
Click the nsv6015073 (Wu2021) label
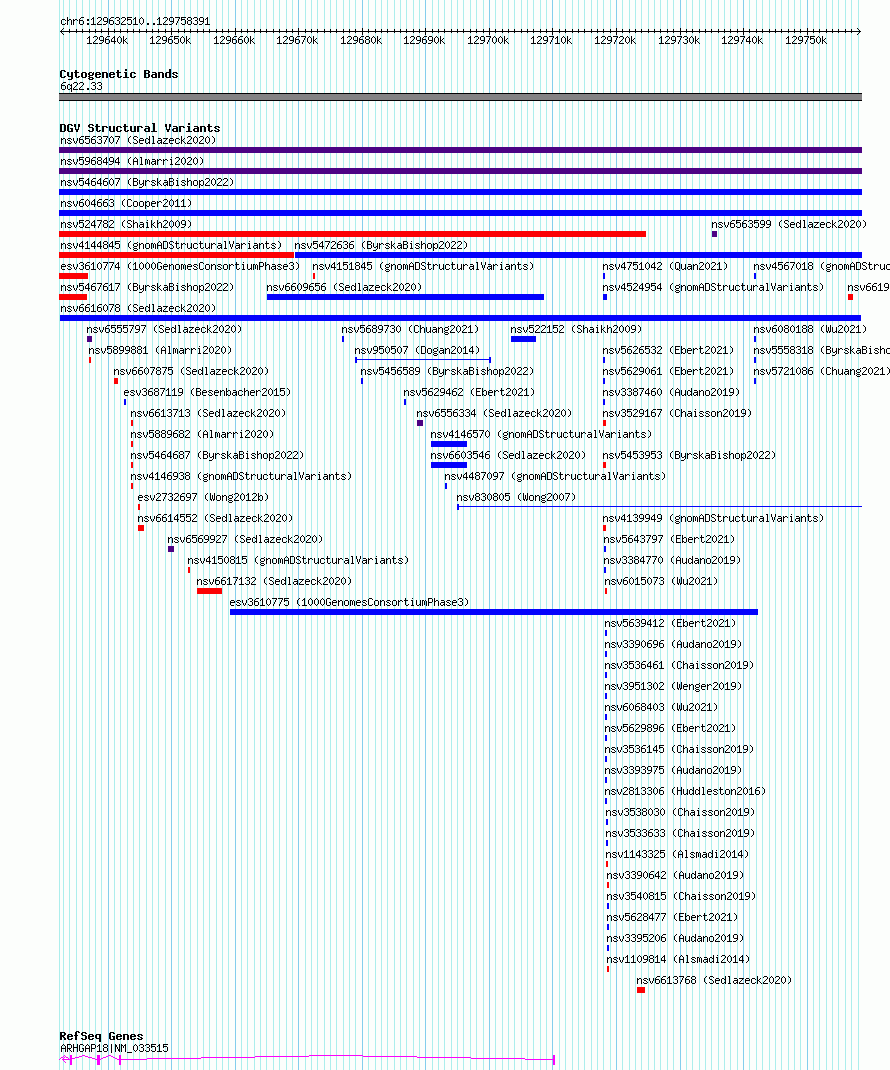point(661,581)
